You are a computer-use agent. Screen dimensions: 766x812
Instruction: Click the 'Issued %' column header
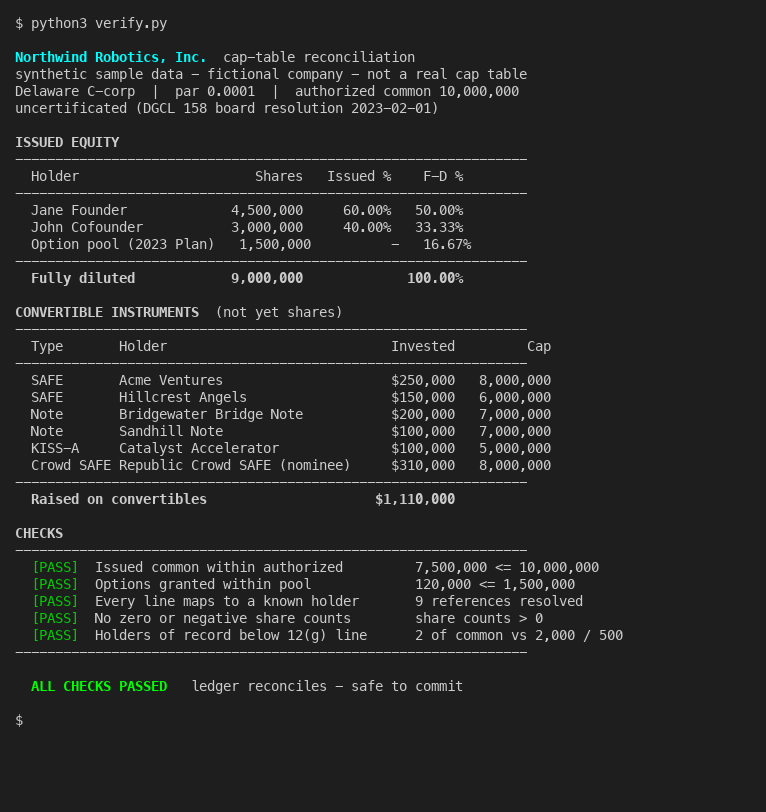pos(359,177)
